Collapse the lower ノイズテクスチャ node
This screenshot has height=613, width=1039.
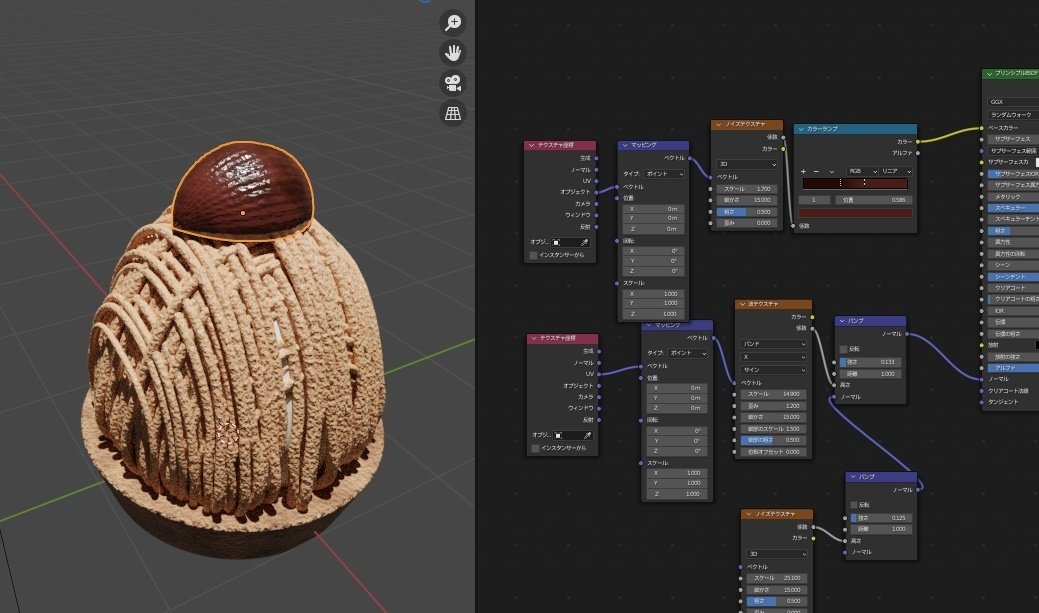tap(748, 514)
